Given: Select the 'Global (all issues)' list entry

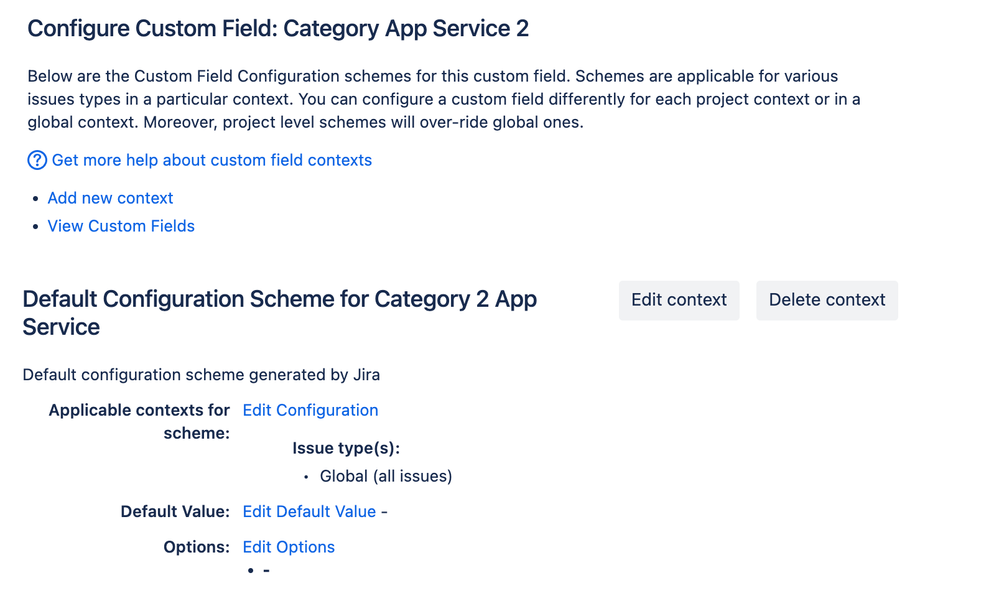Looking at the screenshot, I should (386, 476).
